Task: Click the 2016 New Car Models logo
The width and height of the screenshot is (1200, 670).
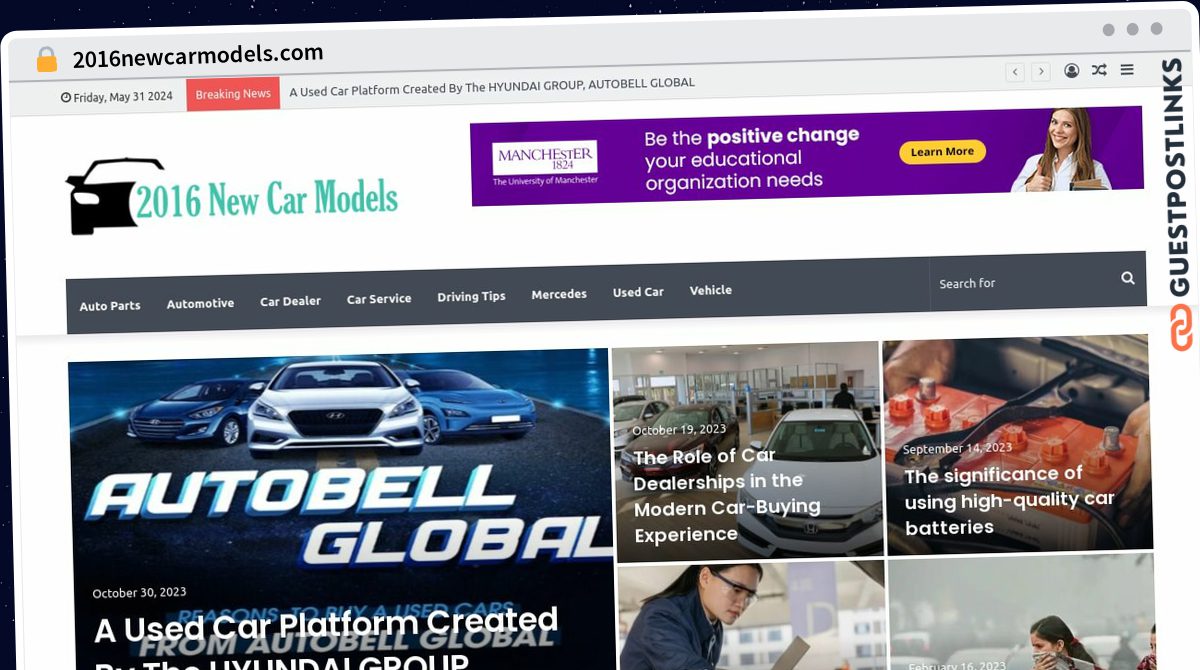Action: 232,197
